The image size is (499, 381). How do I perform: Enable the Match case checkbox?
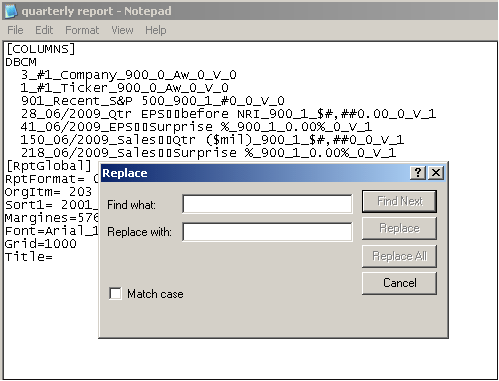pos(115,294)
